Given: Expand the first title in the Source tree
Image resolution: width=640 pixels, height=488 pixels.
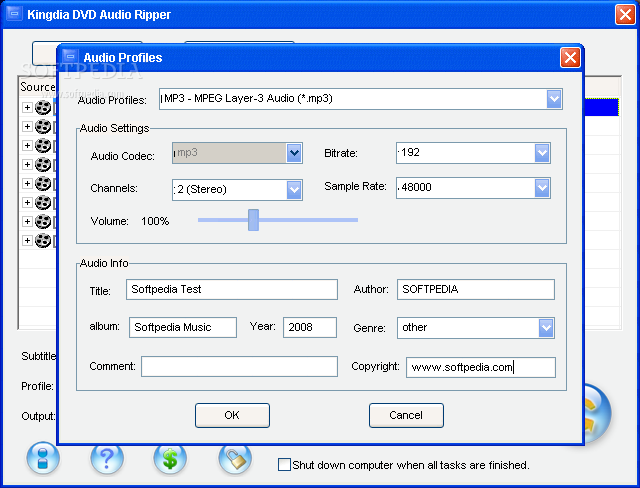Looking at the screenshot, I should [x=27, y=107].
